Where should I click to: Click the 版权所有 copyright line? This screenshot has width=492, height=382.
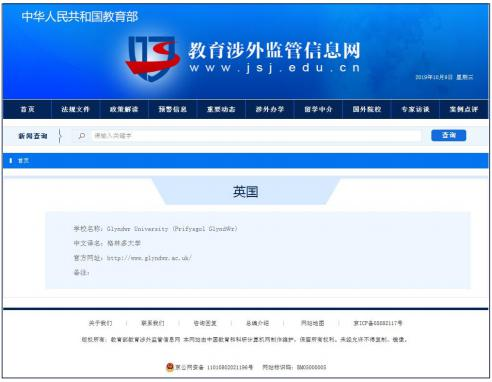pos(244,340)
